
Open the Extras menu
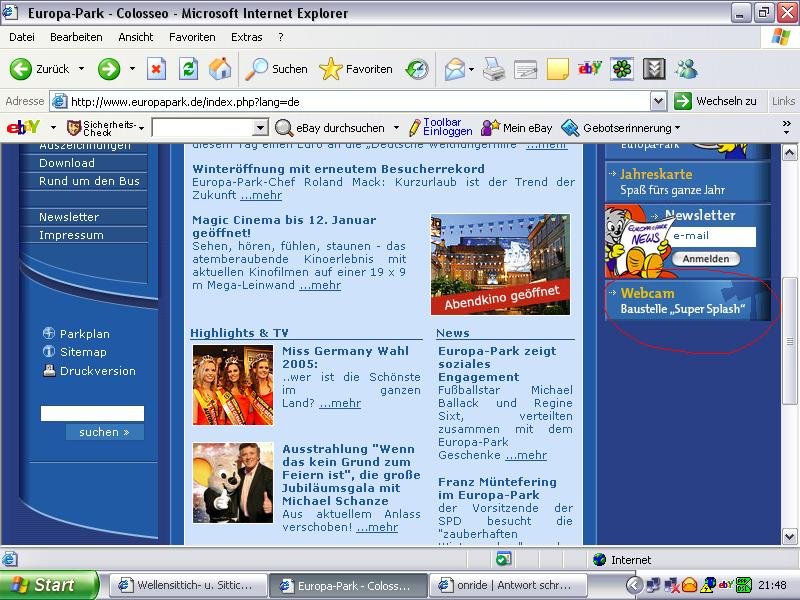[x=247, y=37]
